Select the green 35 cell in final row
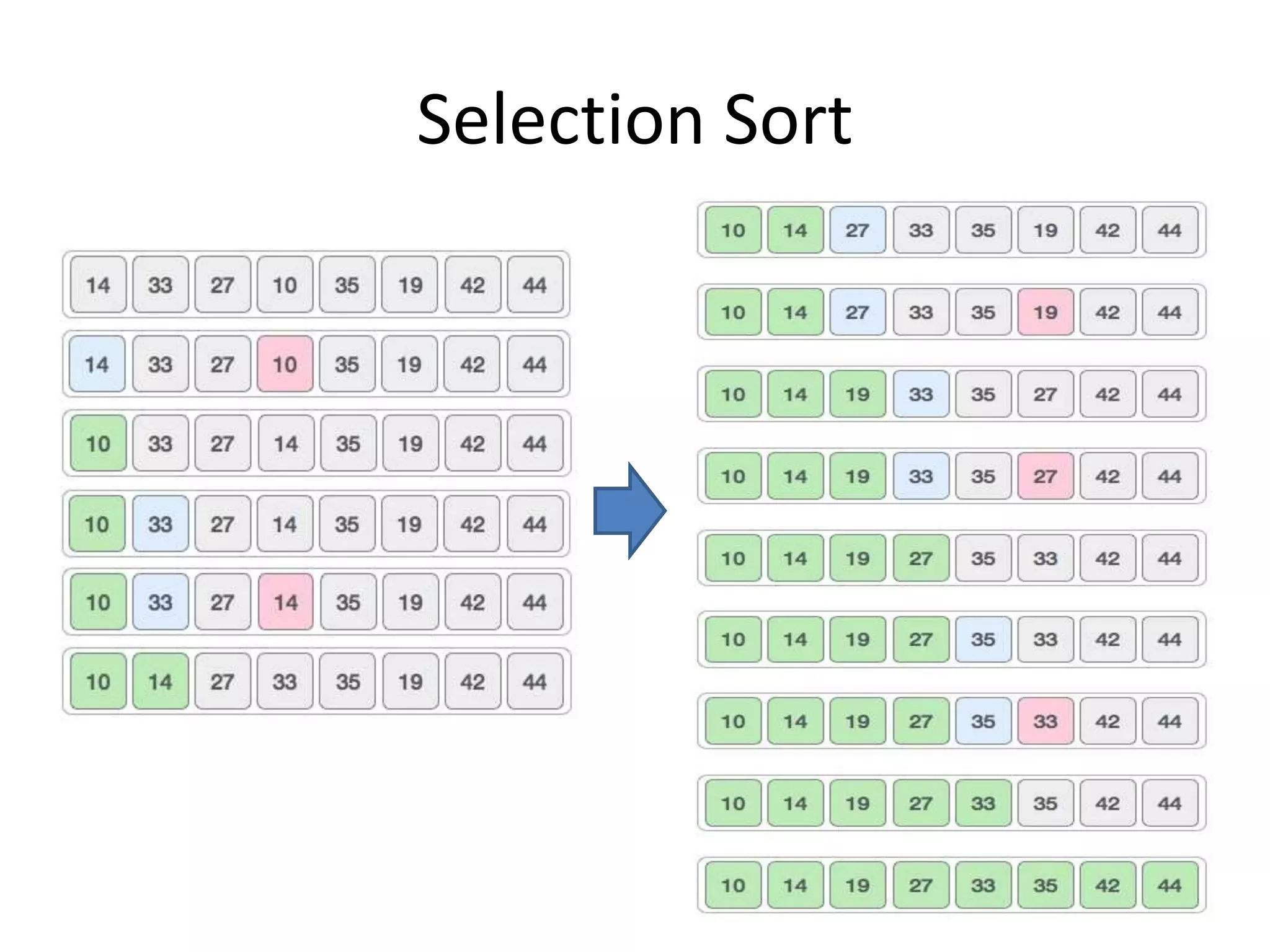 (1046, 885)
